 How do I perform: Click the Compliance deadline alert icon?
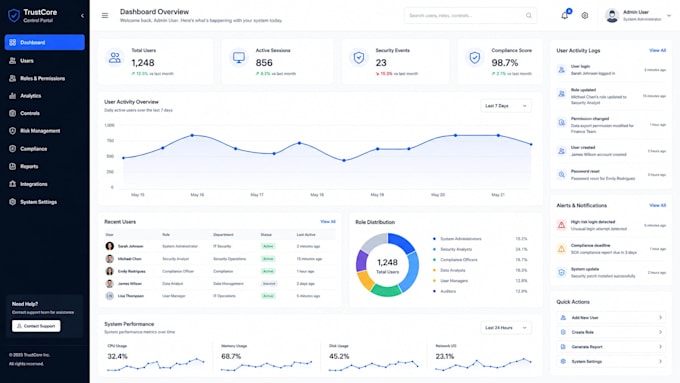tap(562, 249)
